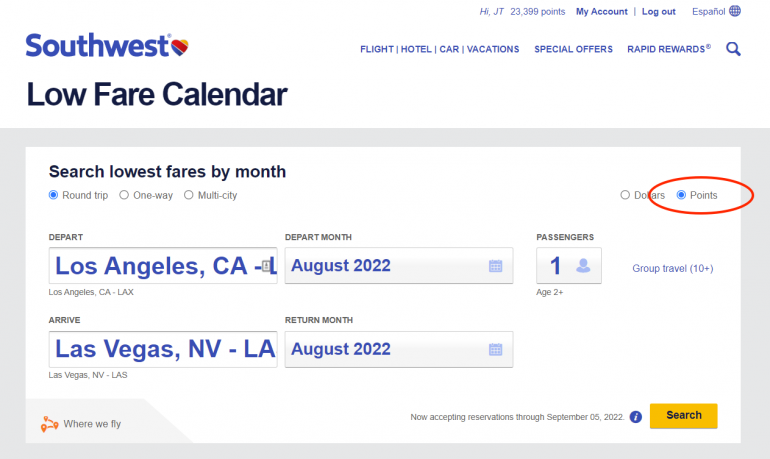Viewport: 770px width, 459px height.
Task: Open the return month calendar icon
Action: [495, 350]
